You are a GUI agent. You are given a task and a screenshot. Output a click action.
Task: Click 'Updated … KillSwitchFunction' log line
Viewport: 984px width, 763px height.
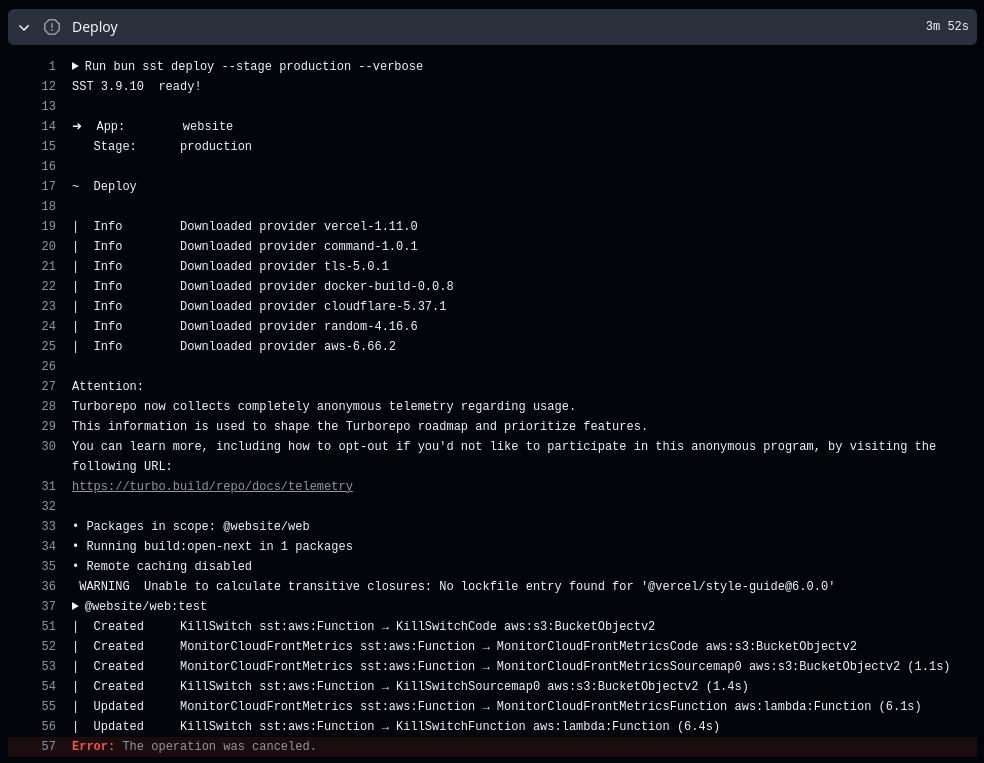396,727
